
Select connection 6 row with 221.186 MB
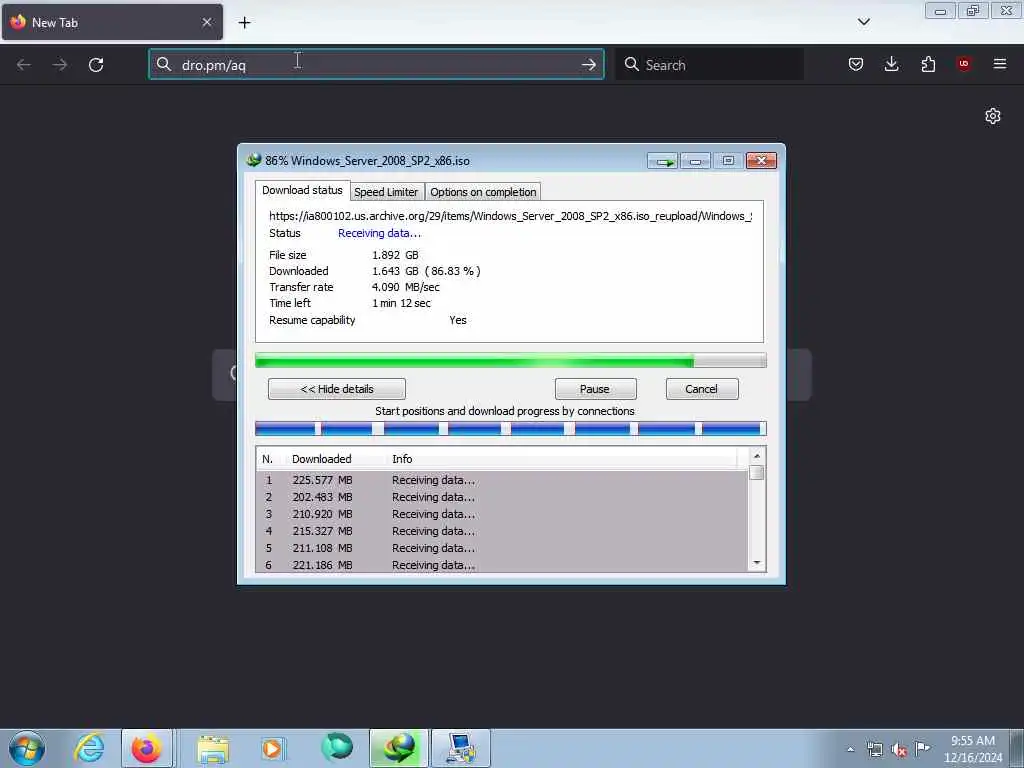[502, 565]
